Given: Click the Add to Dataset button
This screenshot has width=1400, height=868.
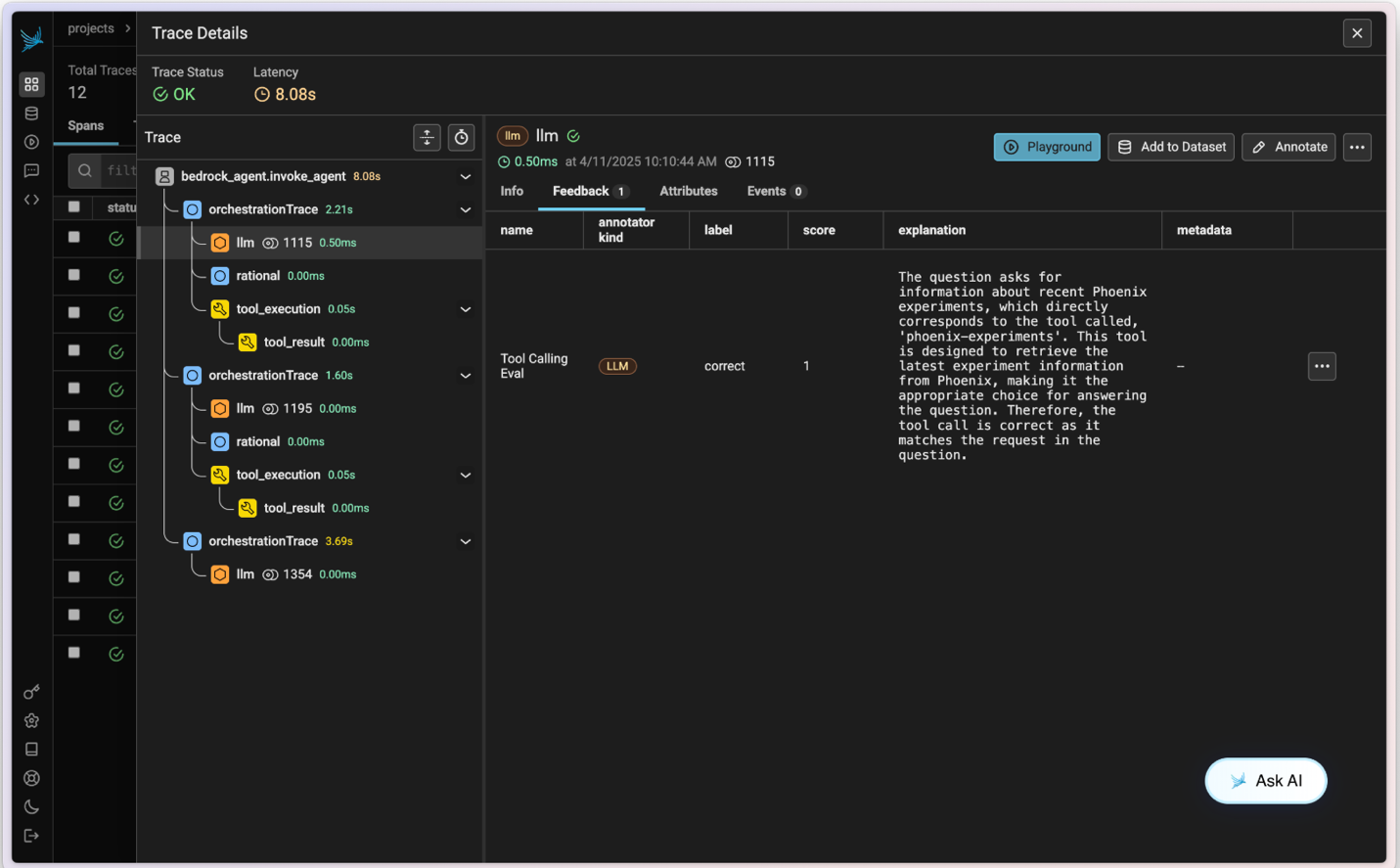Looking at the screenshot, I should [x=1171, y=147].
